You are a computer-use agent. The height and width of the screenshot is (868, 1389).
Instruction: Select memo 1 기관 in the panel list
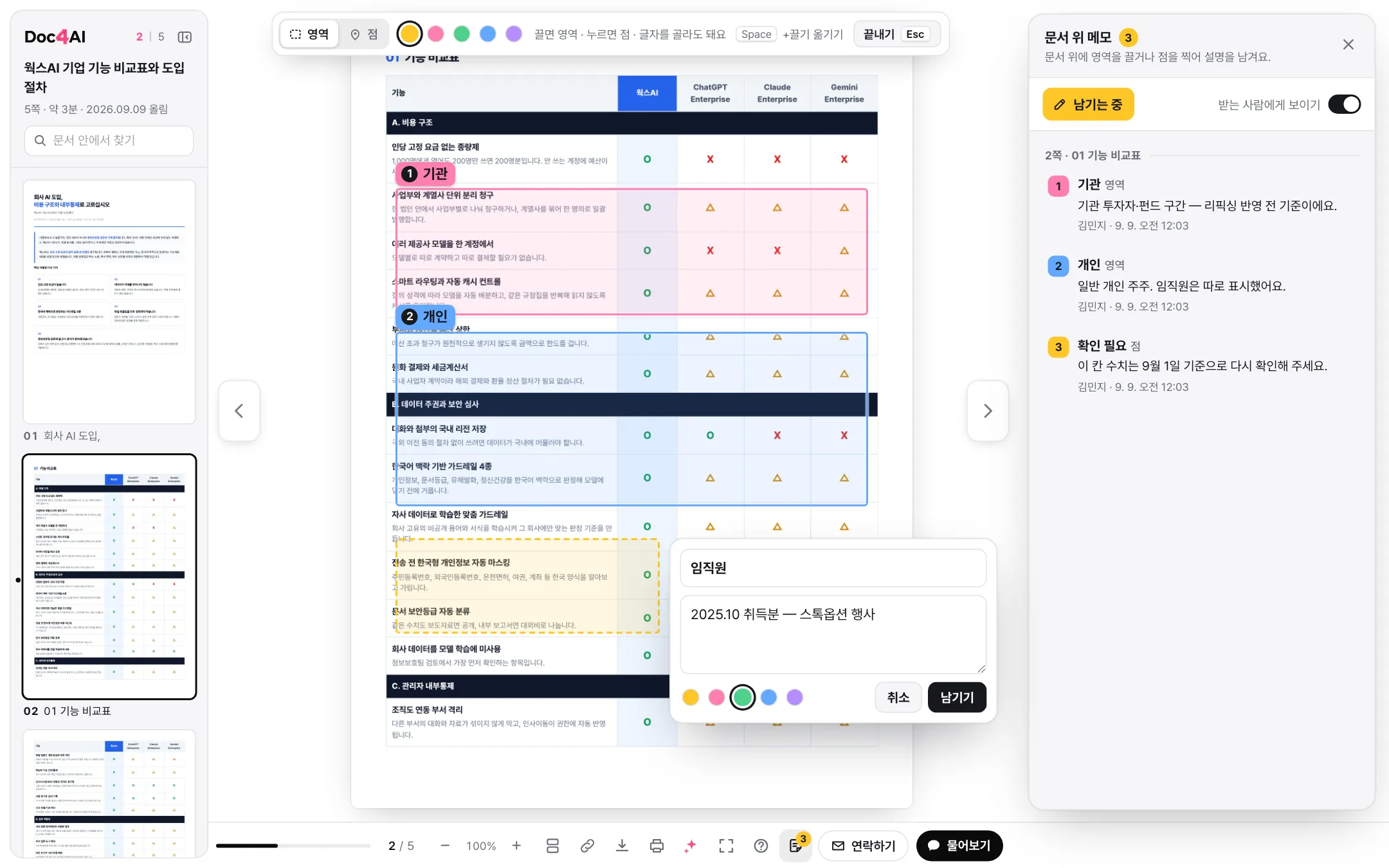(x=1202, y=204)
